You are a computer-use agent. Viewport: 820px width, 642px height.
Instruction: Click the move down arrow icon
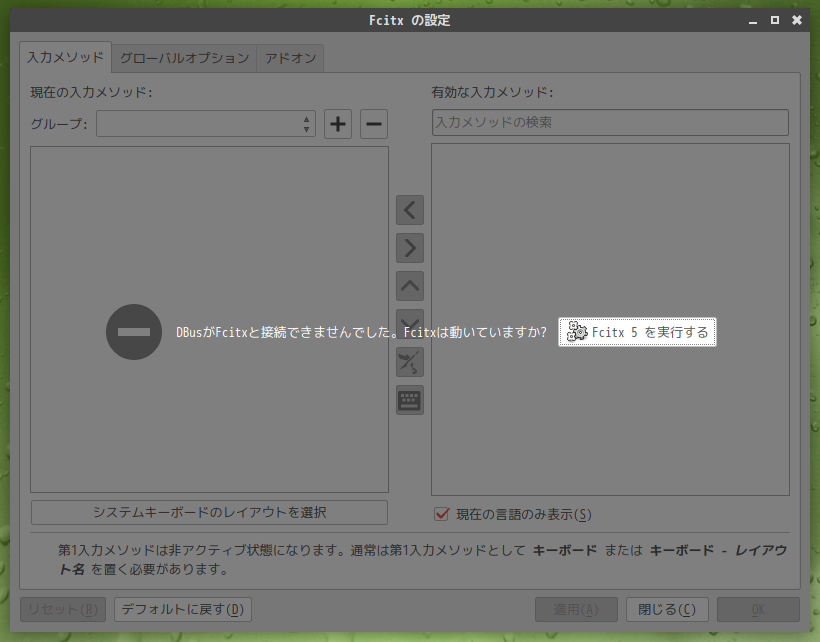tap(410, 324)
